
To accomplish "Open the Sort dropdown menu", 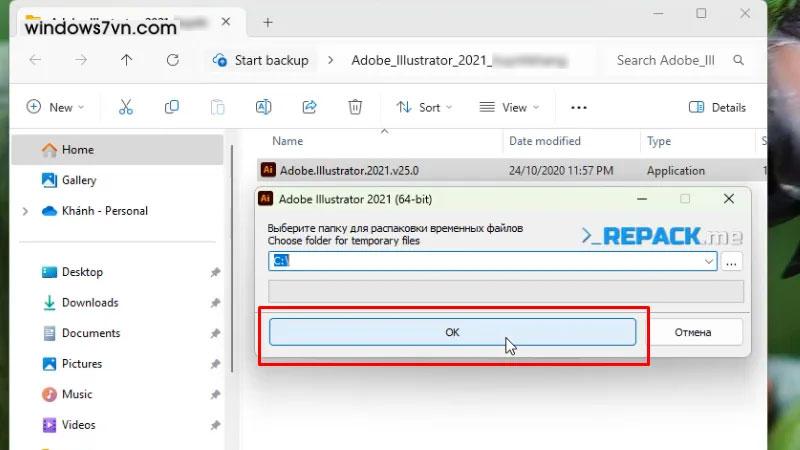I will [x=424, y=107].
